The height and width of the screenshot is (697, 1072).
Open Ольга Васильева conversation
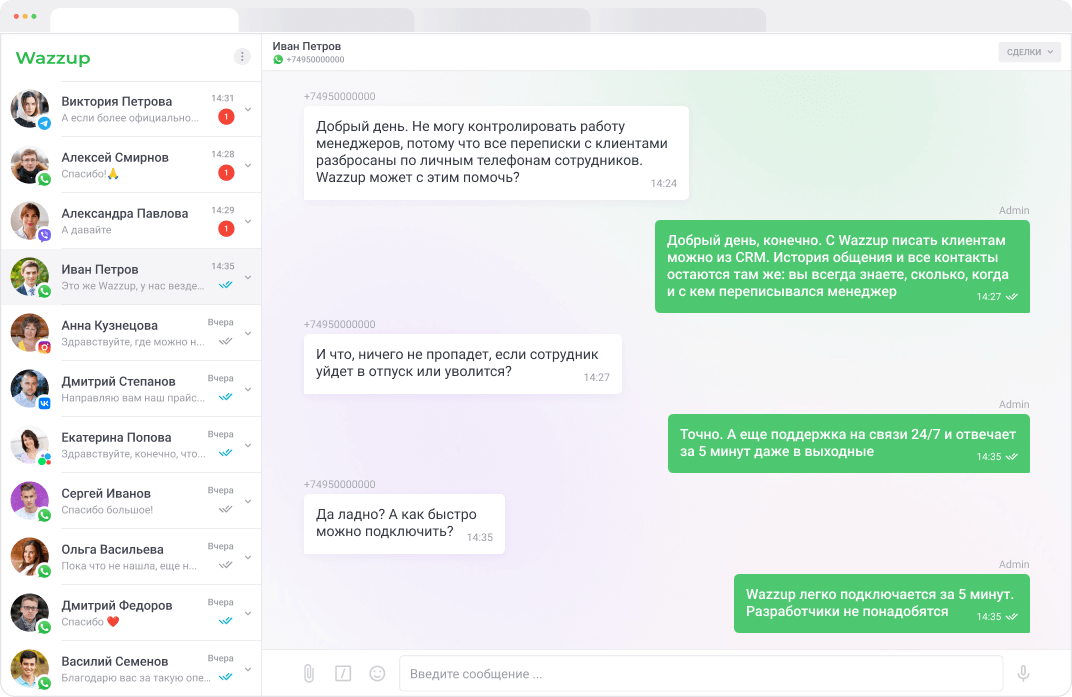[x=131, y=557]
